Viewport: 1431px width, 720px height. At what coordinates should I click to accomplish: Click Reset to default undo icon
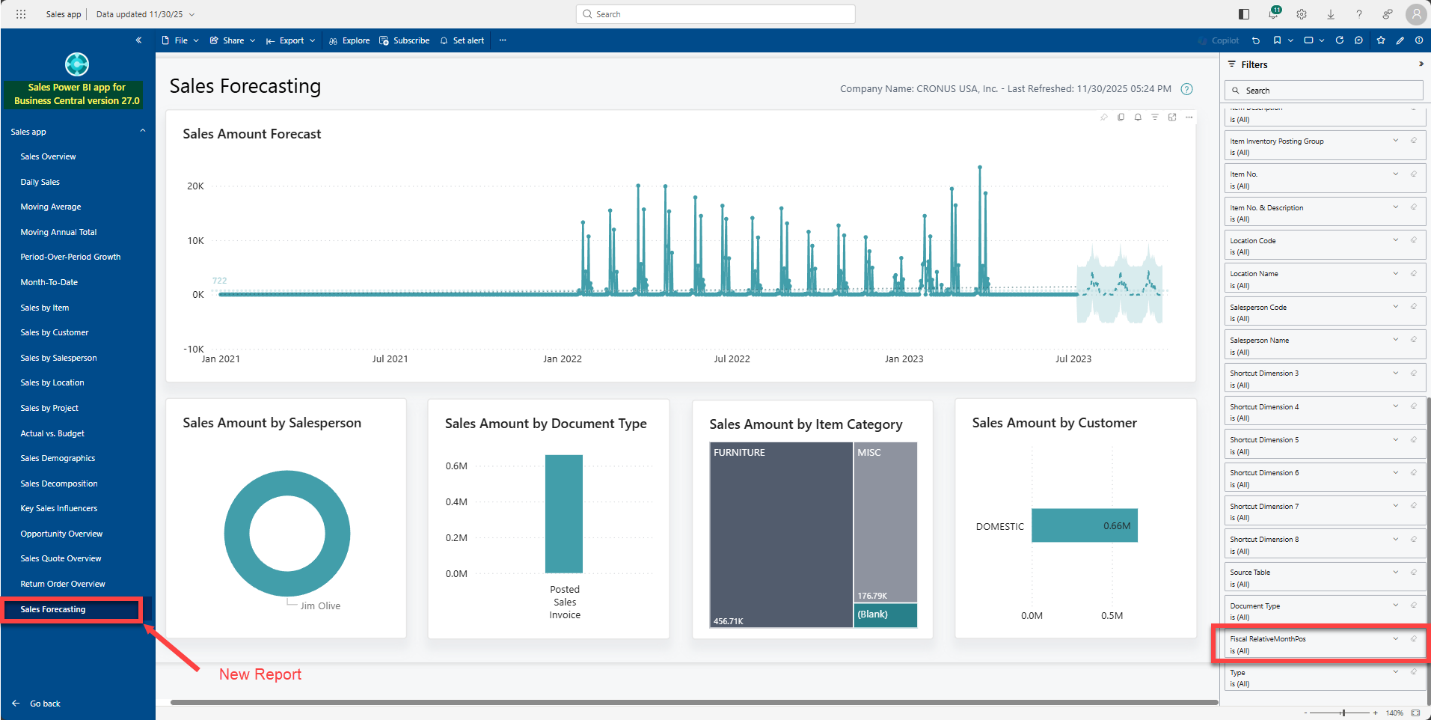(1256, 40)
